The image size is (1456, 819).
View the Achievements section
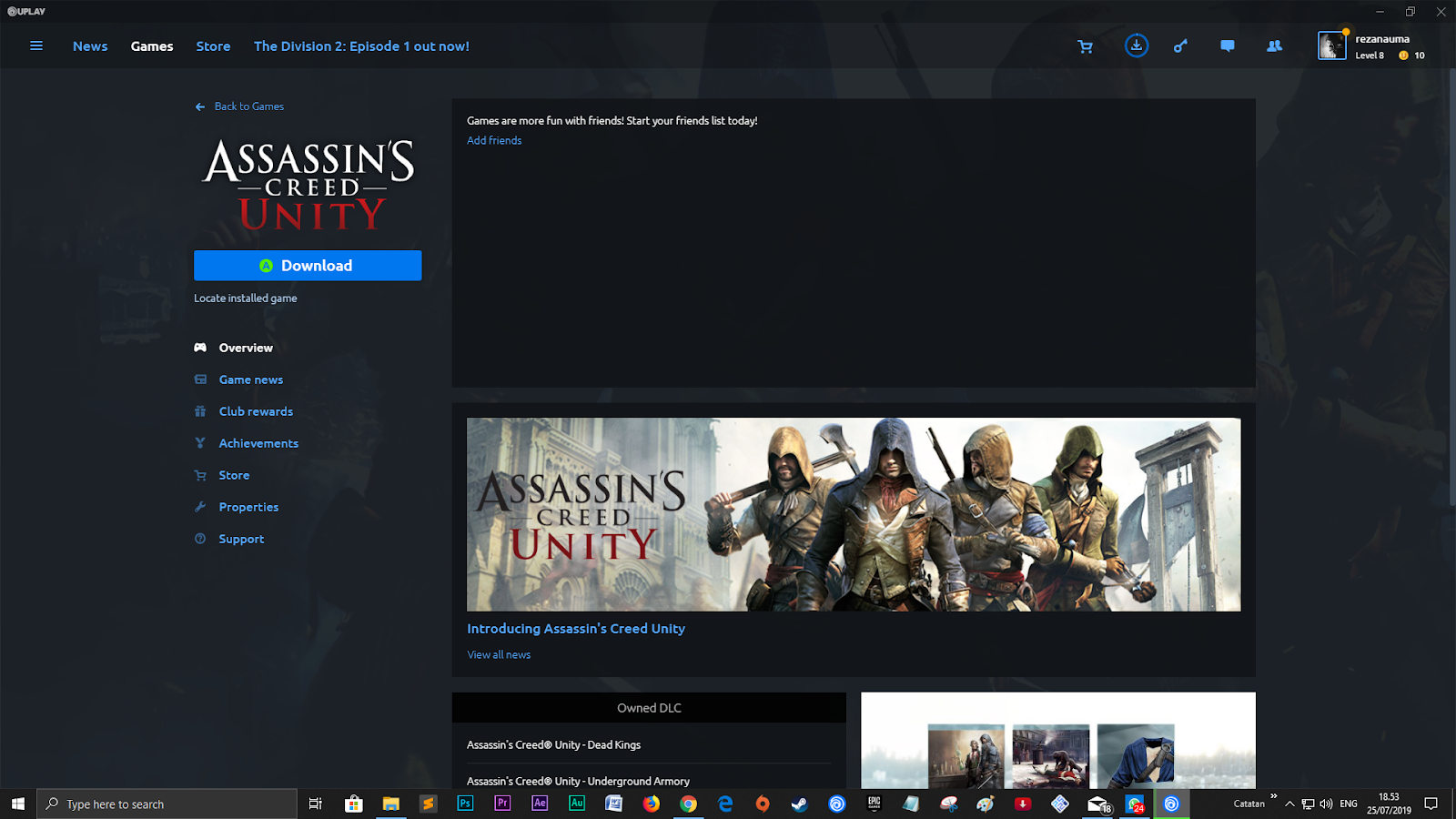point(258,443)
